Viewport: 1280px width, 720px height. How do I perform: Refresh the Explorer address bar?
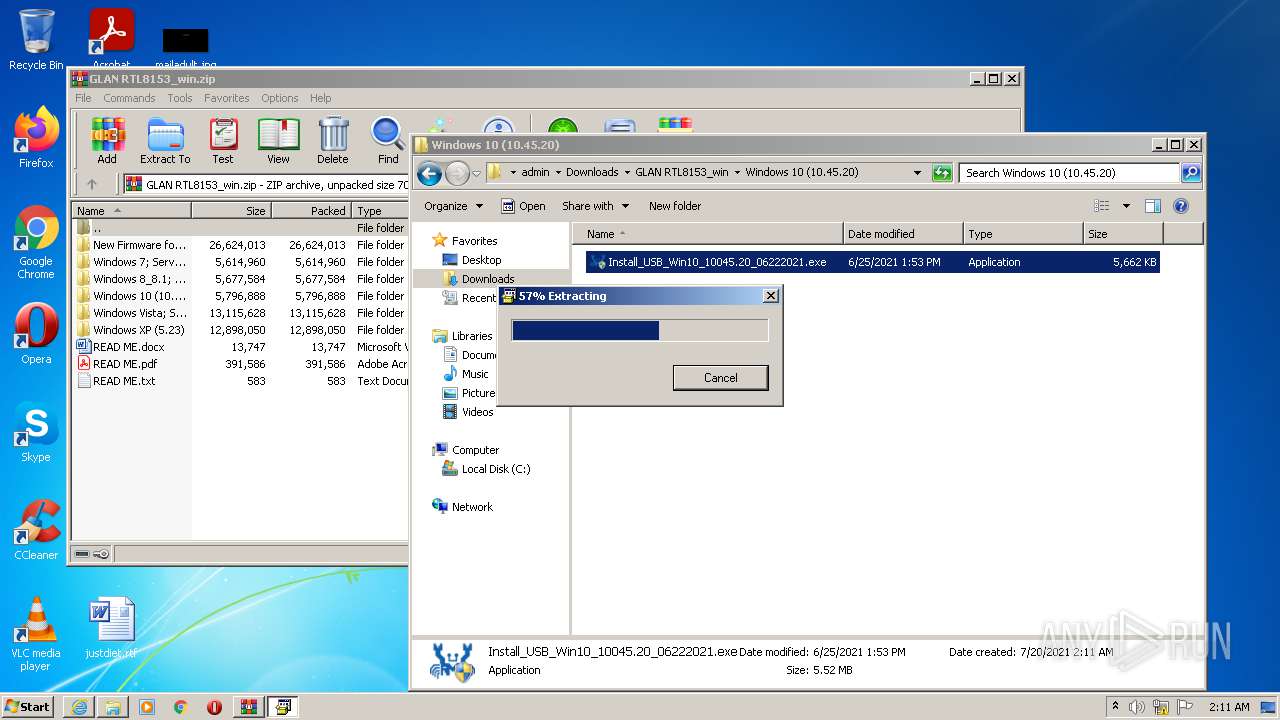point(942,173)
